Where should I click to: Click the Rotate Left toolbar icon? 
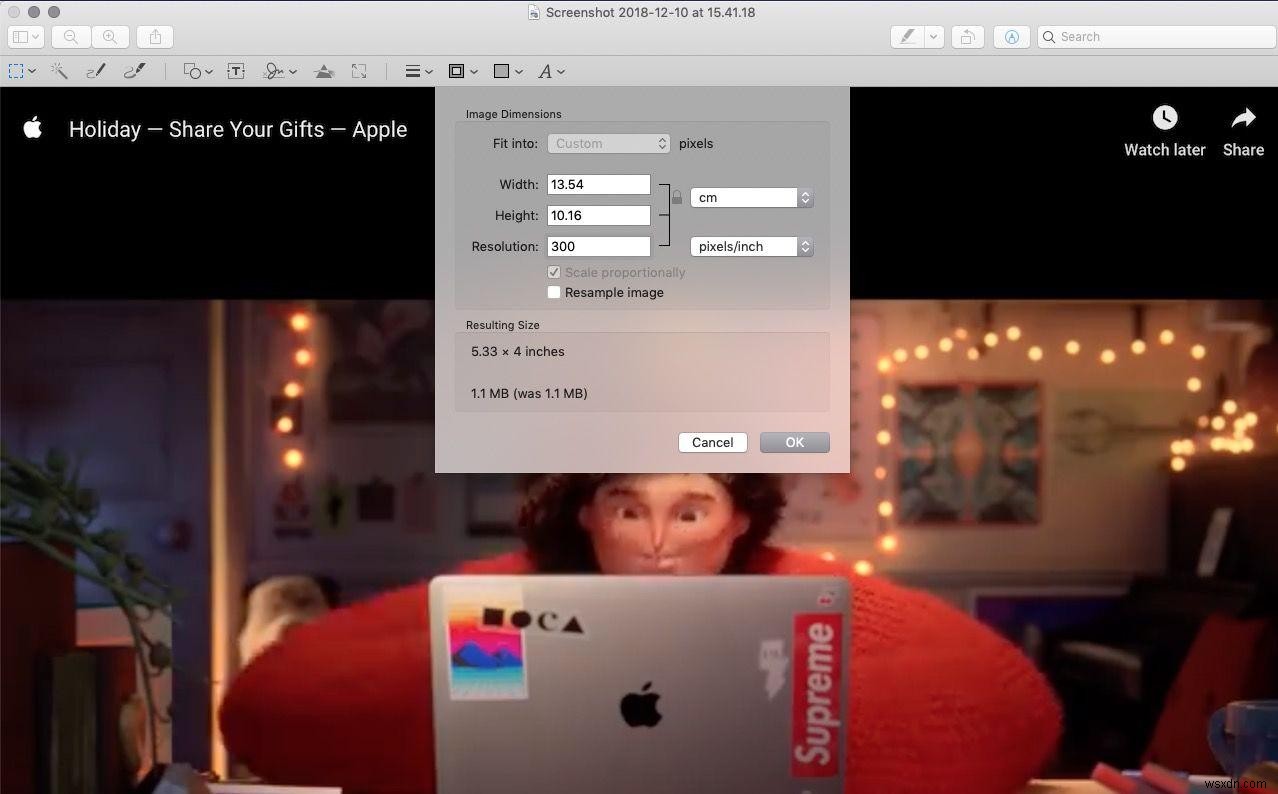coord(966,36)
